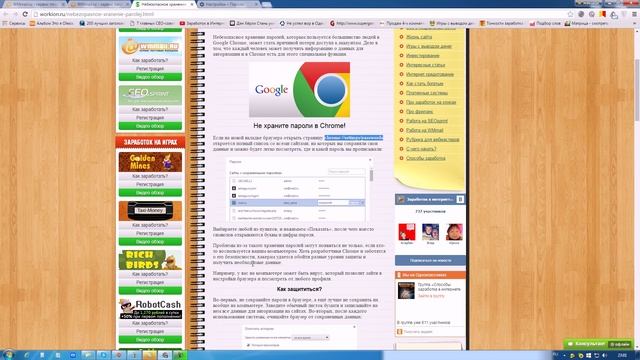Click the VK logo in the group widget
The height and width of the screenshot is (360, 640).
coord(460,199)
